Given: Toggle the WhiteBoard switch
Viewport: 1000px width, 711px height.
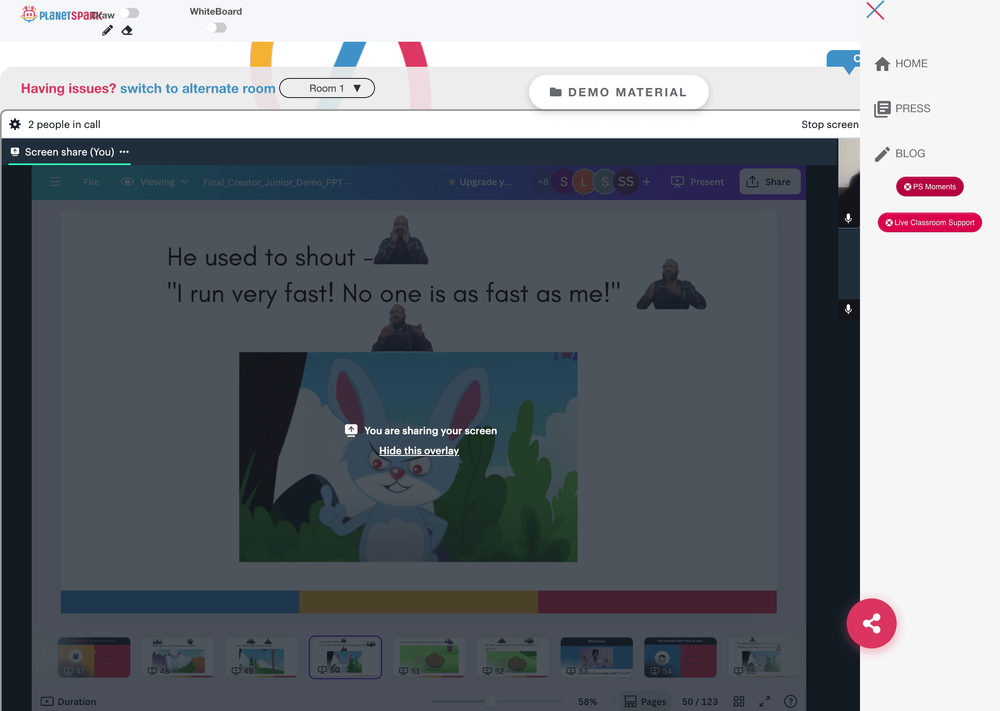Looking at the screenshot, I should (217, 27).
